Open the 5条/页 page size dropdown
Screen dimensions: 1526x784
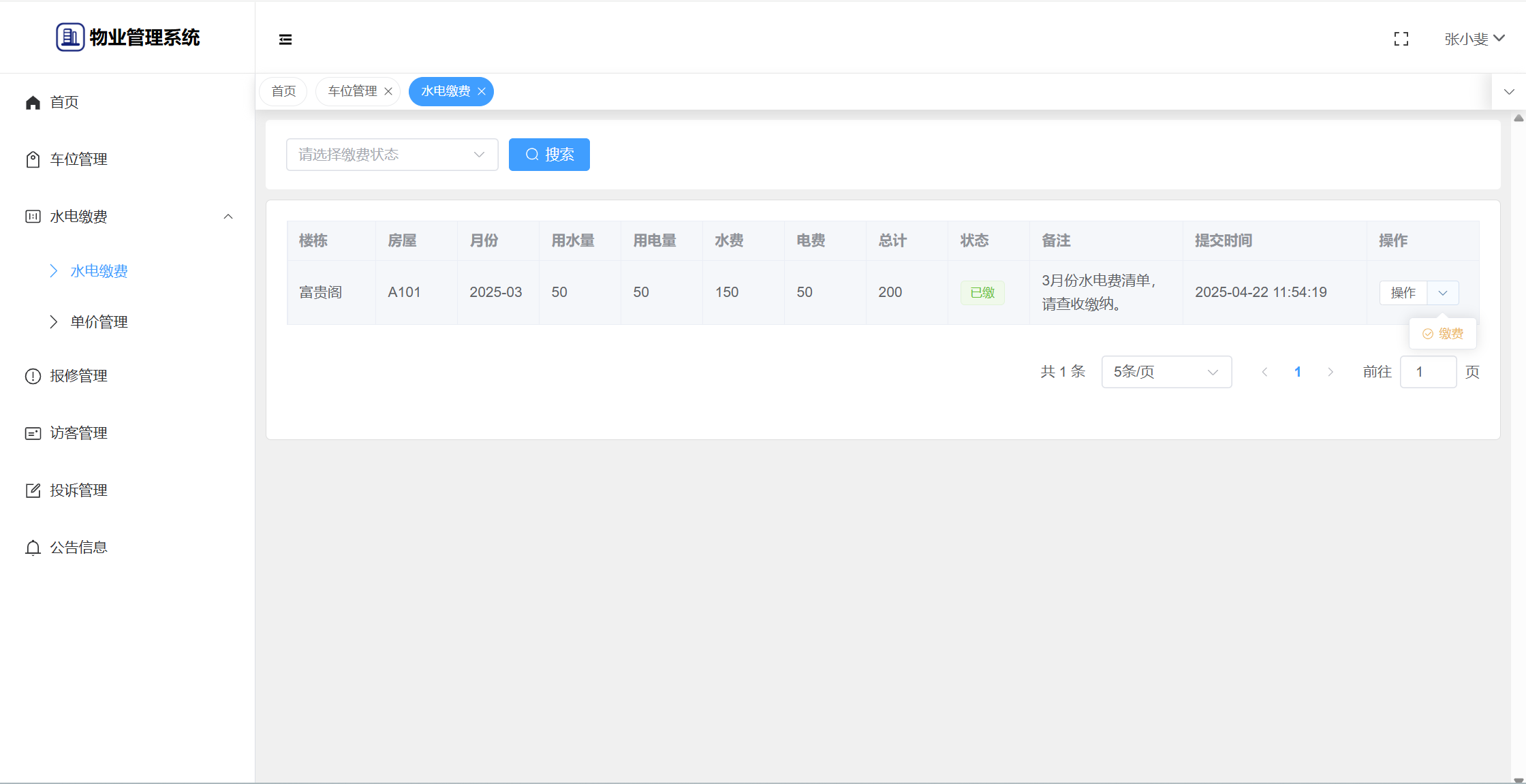(1166, 372)
